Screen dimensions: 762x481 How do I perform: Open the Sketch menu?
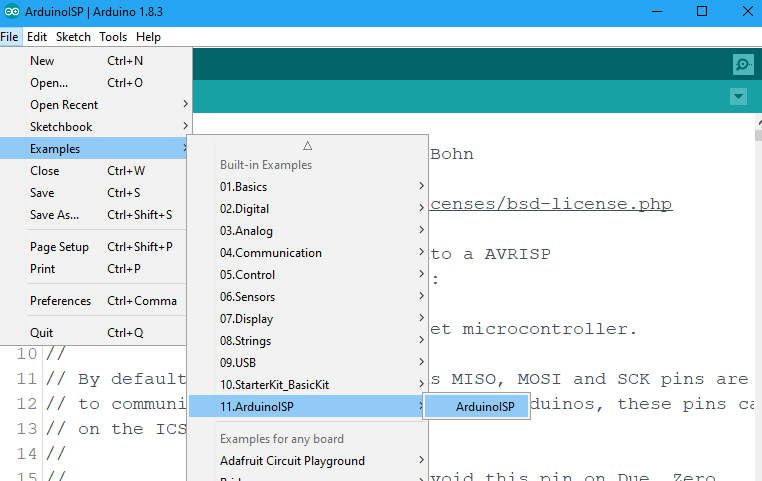[x=73, y=37]
